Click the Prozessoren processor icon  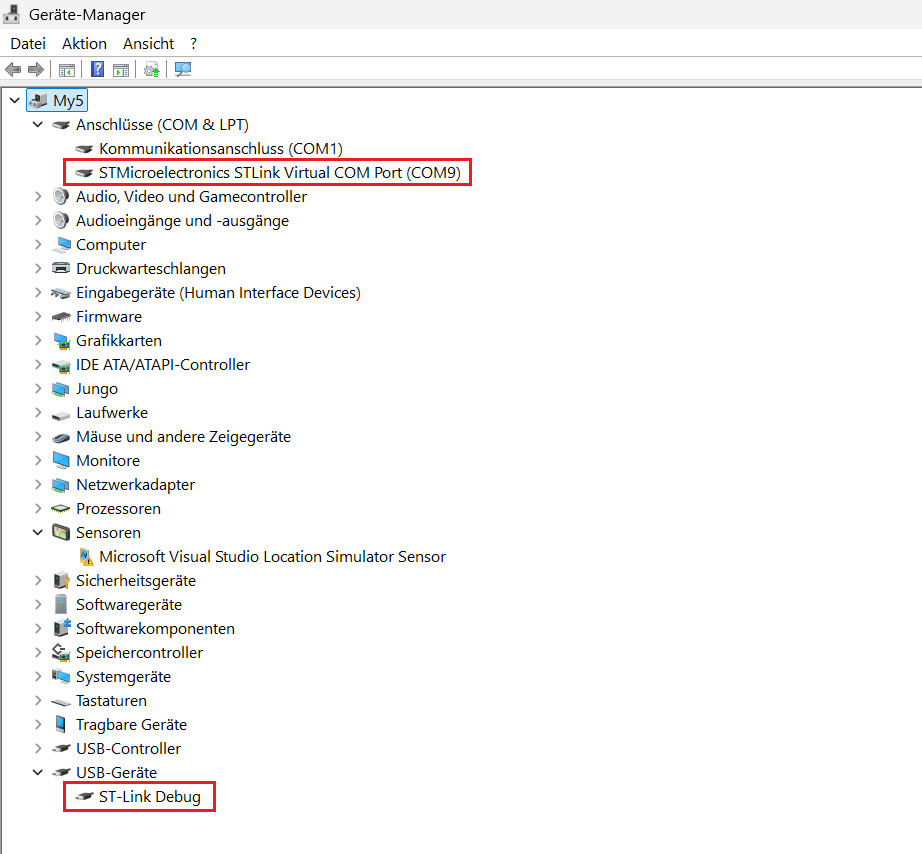pos(61,508)
